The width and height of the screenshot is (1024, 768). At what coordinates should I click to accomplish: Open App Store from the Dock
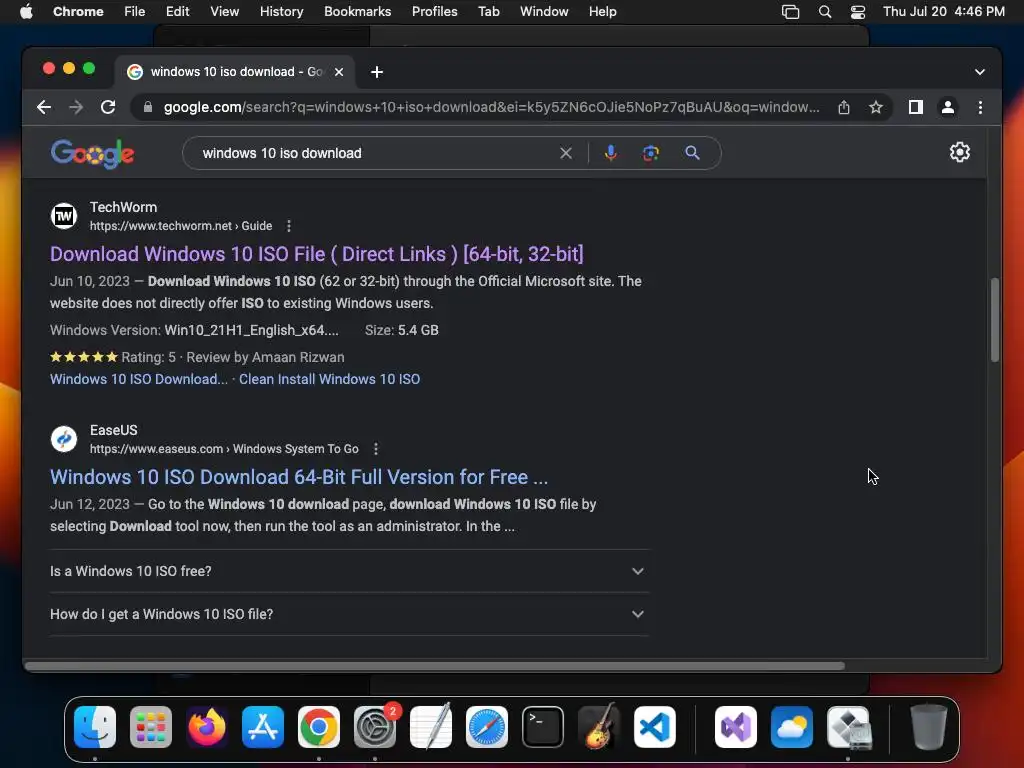[x=263, y=727]
